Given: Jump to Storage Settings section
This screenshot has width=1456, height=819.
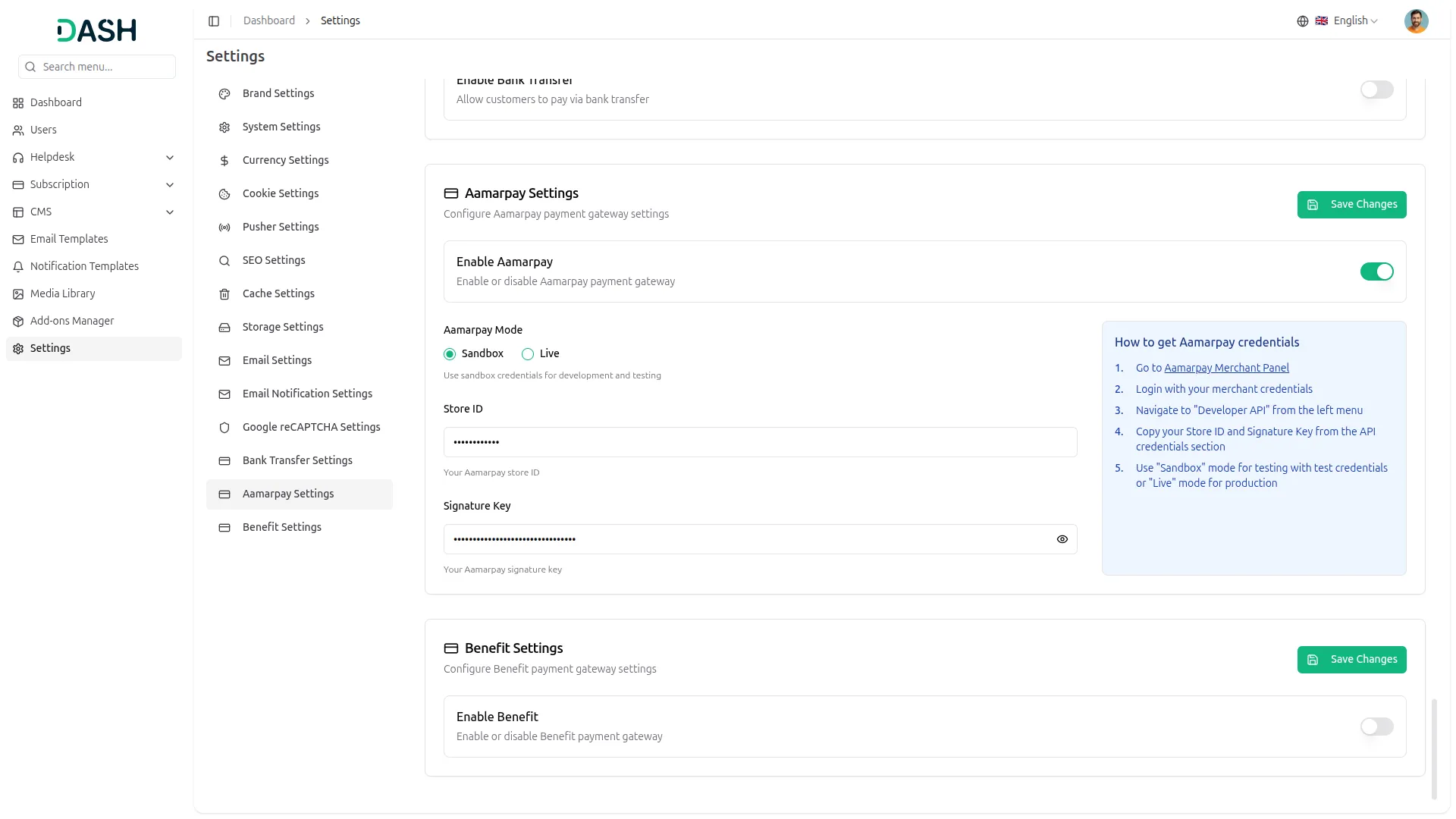Looking at the screenshot, I should click(300, 328).
